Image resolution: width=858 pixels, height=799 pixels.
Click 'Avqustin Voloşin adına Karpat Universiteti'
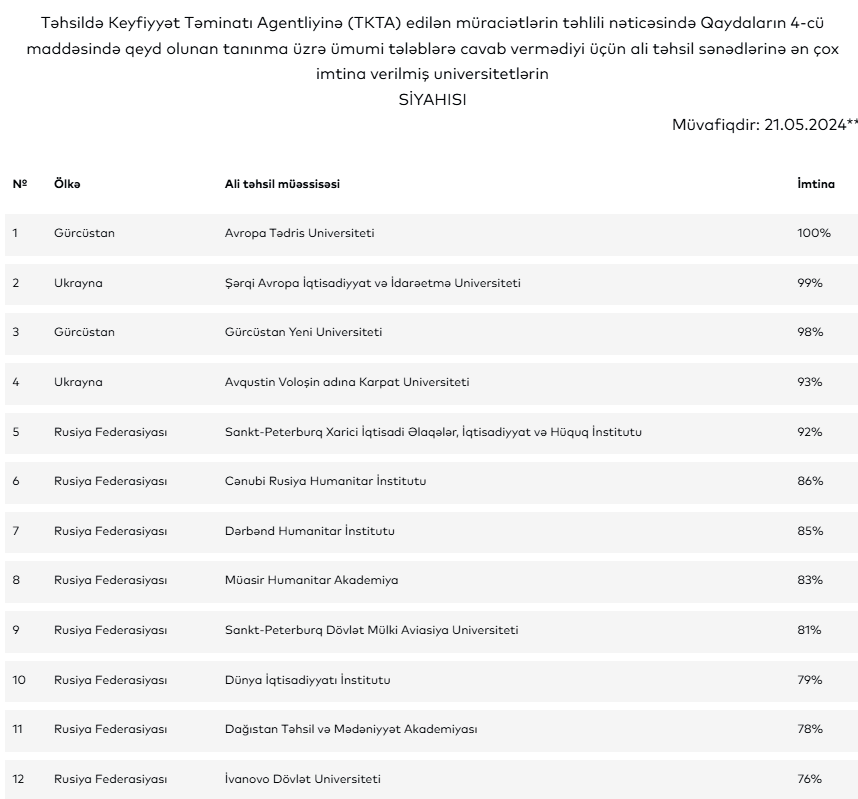click(347, 382)
